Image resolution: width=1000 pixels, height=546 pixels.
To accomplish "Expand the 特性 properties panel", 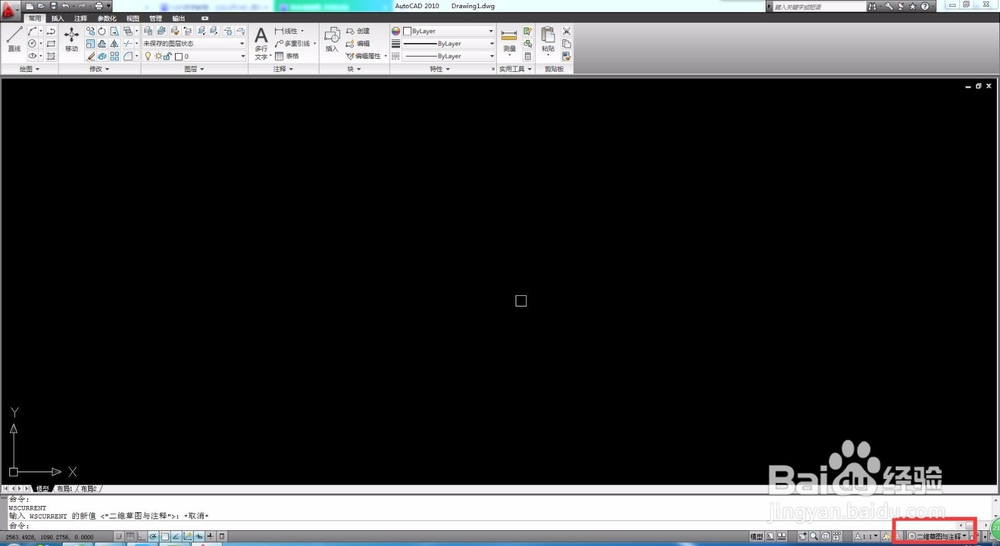I will 440,69.
